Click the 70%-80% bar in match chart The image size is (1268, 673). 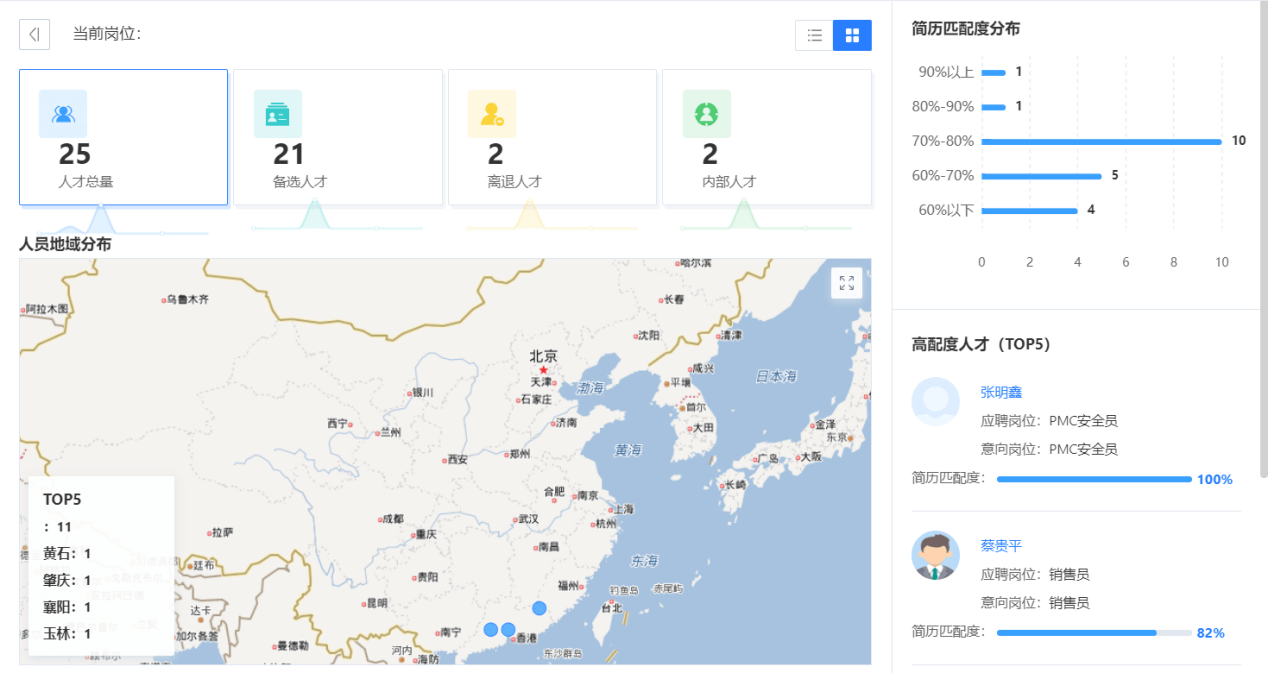point(1101,141)
